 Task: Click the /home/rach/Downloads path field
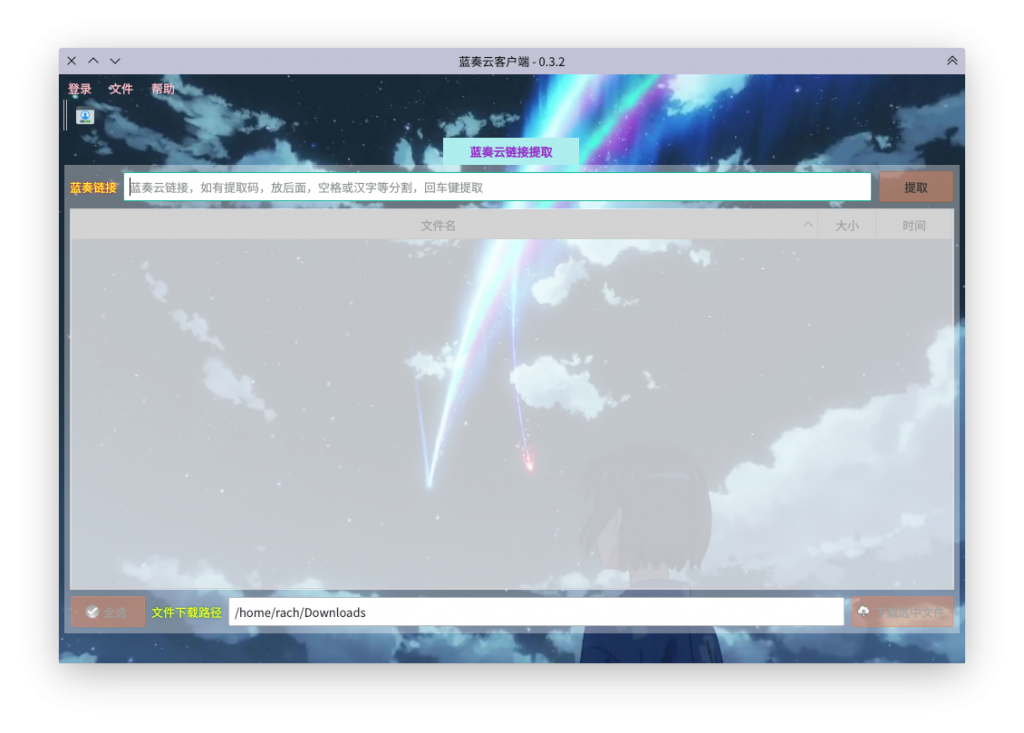536,612
